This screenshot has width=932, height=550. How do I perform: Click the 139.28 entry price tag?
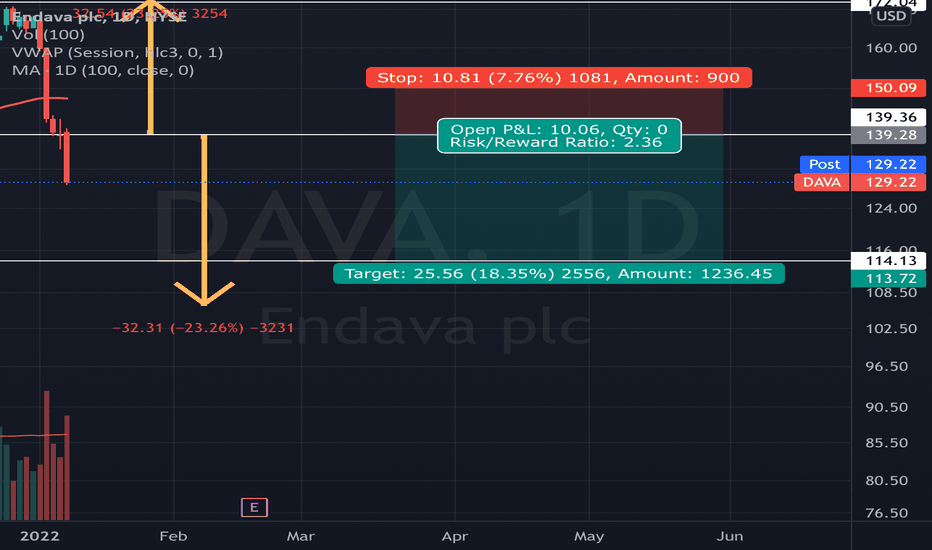pos(888,135)
